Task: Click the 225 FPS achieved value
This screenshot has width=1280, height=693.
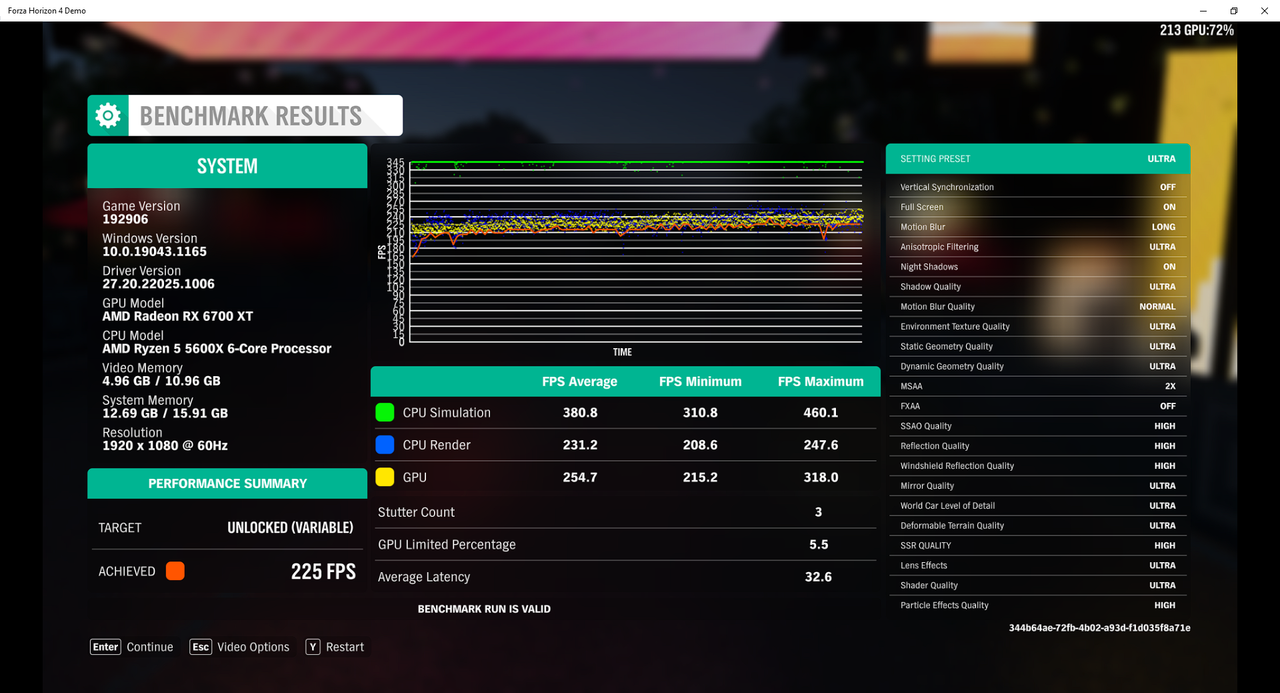Action: [x=323, y=571]
